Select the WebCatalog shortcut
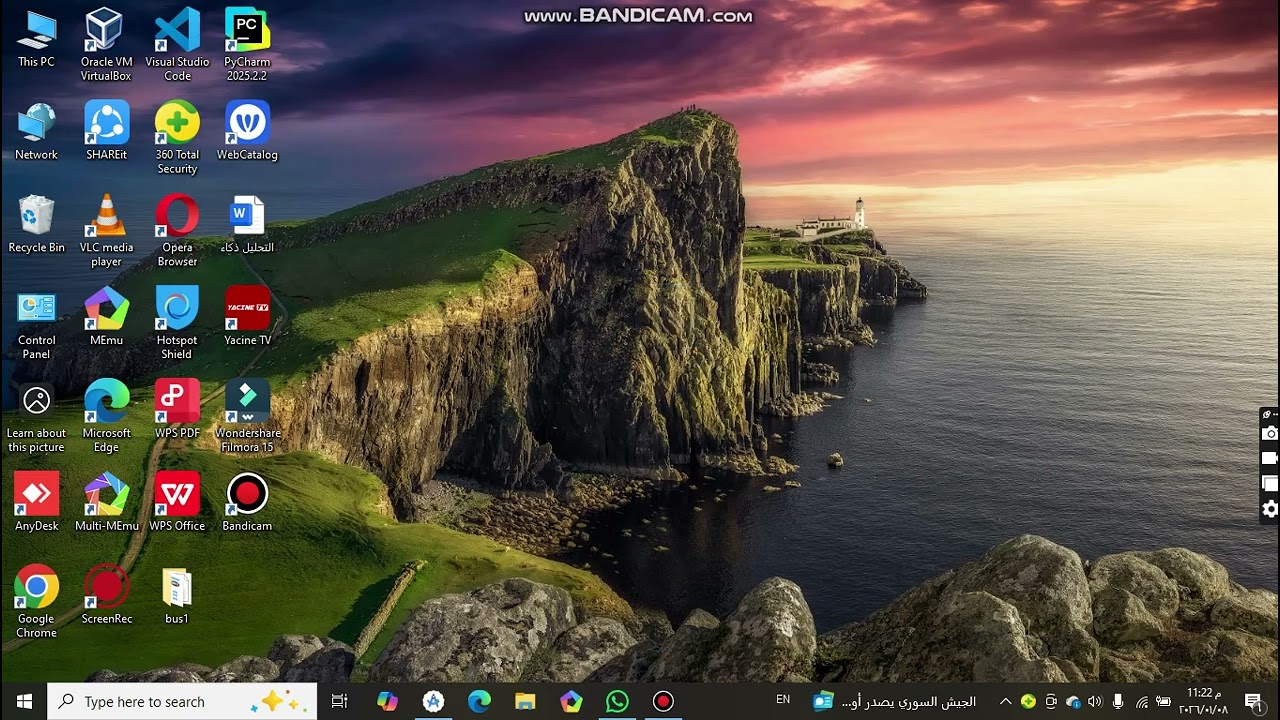 click(247, 131)
